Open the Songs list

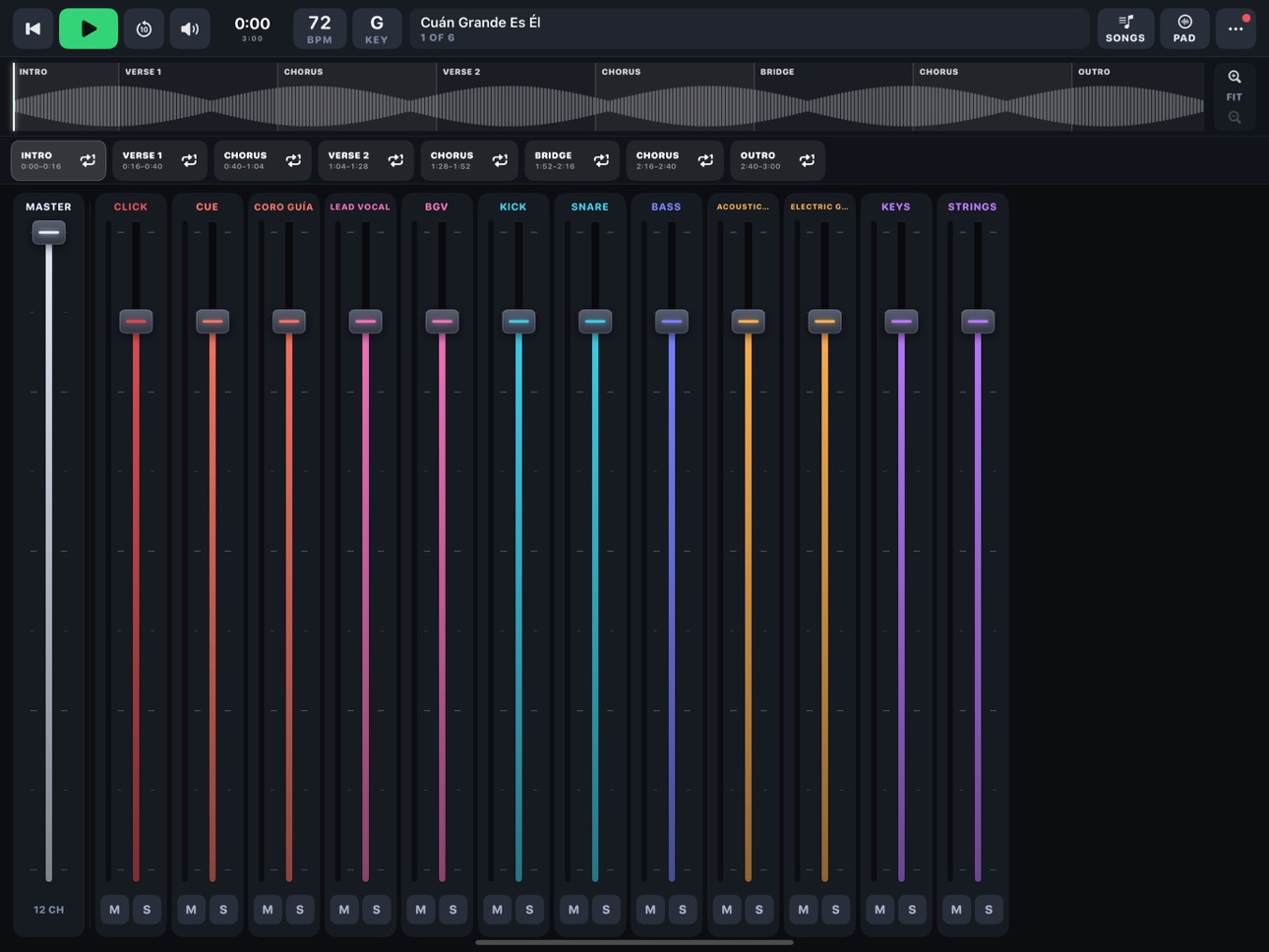tap(1125, 29)
